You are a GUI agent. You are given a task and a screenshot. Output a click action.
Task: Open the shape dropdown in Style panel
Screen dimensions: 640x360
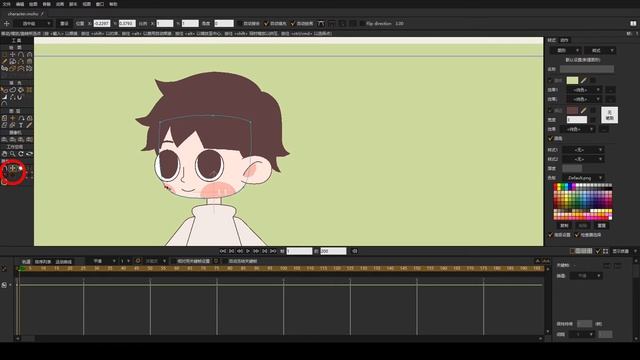tap(565, 51)
